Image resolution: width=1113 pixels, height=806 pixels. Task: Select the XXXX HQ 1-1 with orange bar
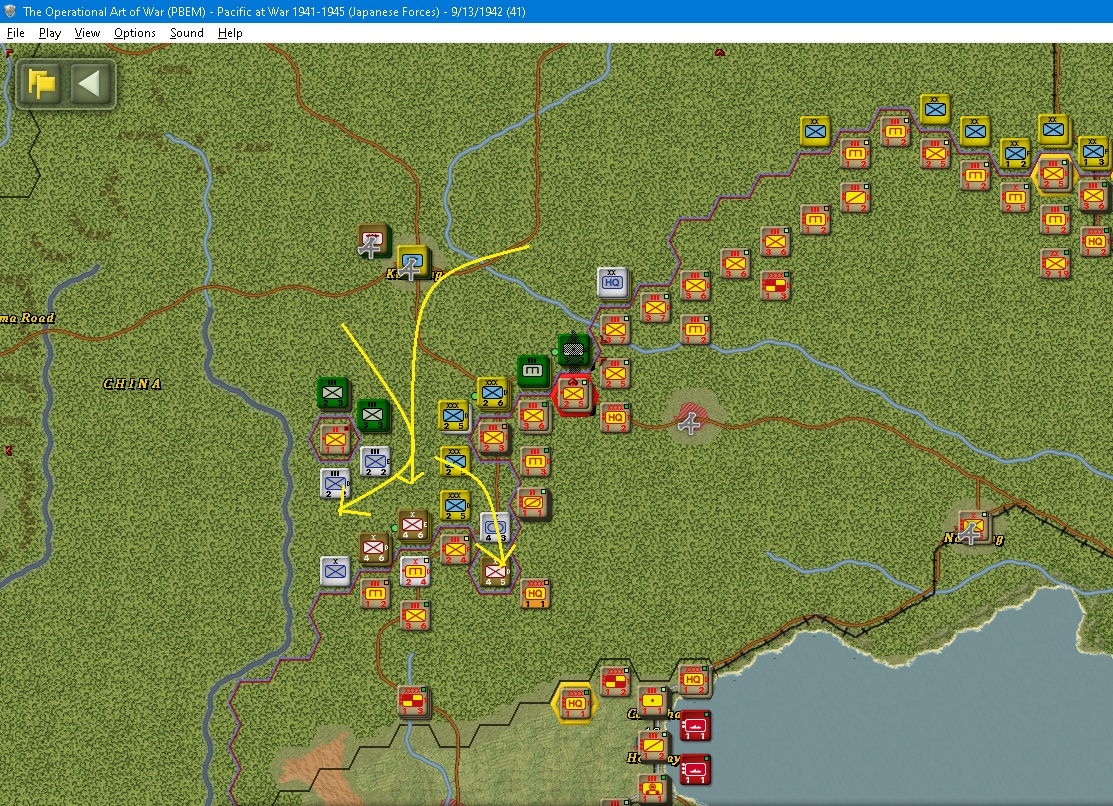point(534,594)
